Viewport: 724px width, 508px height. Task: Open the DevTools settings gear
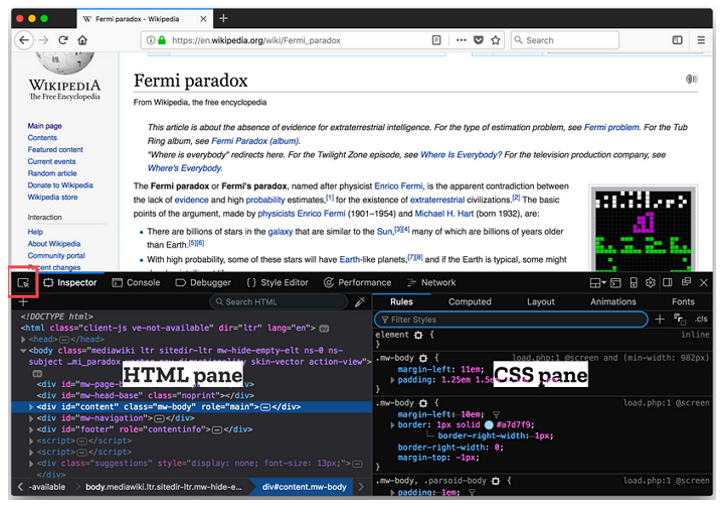pos(650,283)
